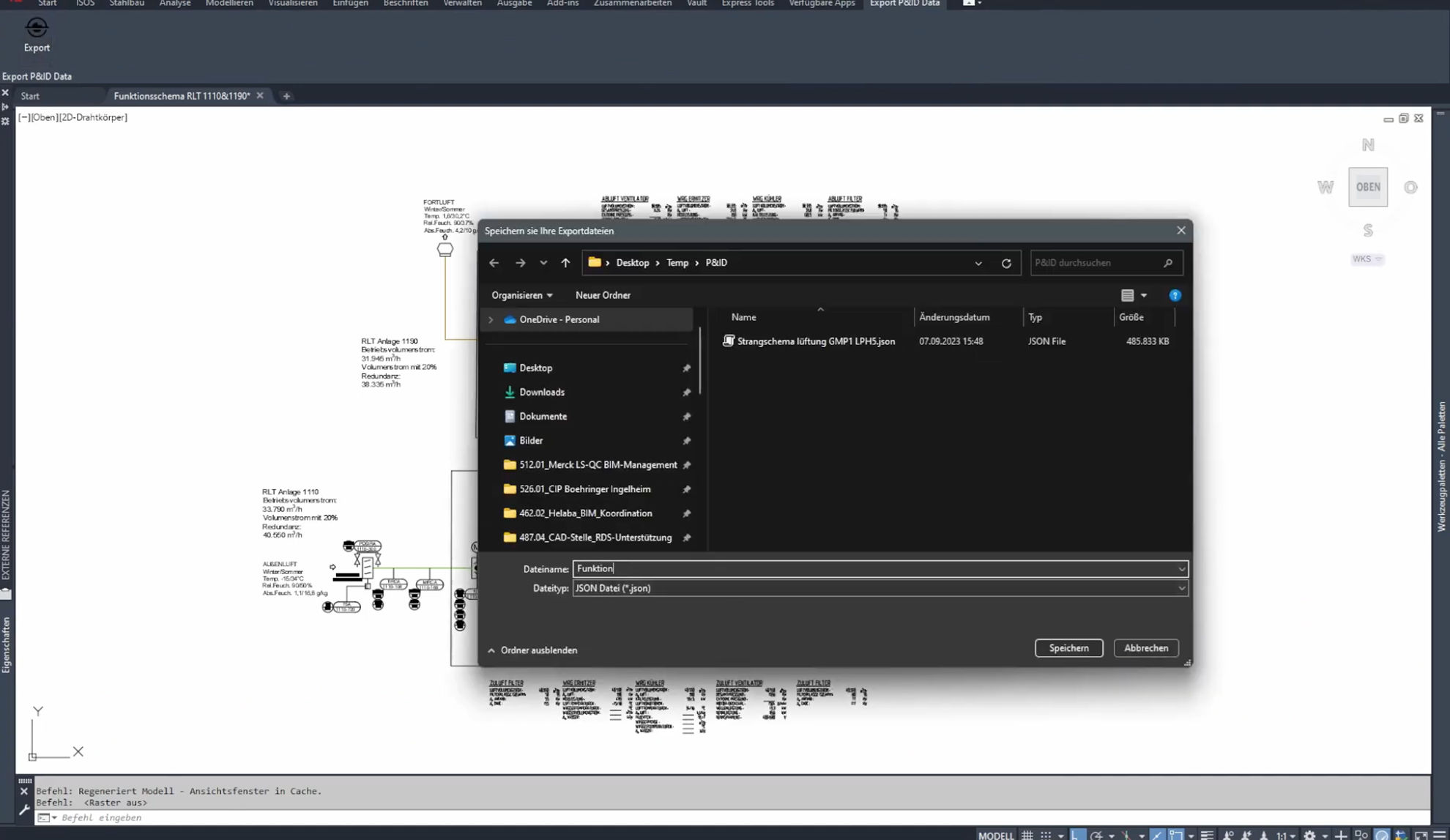Click the Speichern button
Viewport: 1450px width, 840px height.
click(x=1068, y=648)
